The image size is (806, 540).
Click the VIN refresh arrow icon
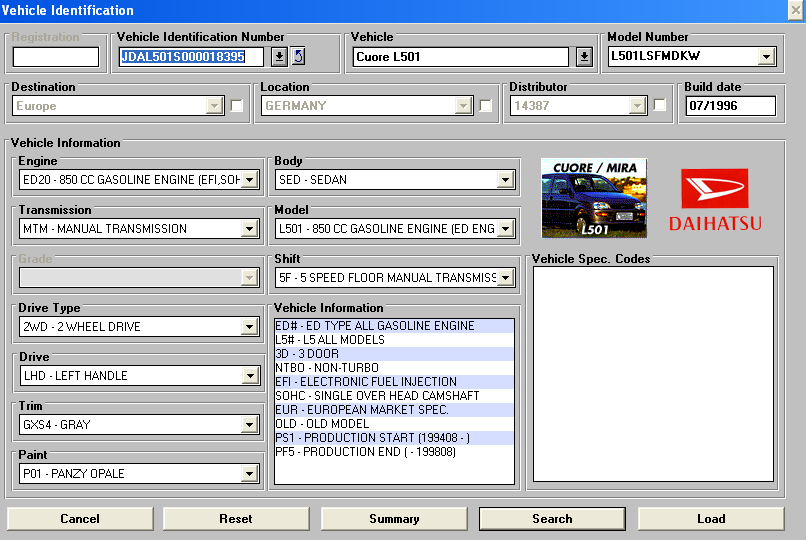point(298,57)
